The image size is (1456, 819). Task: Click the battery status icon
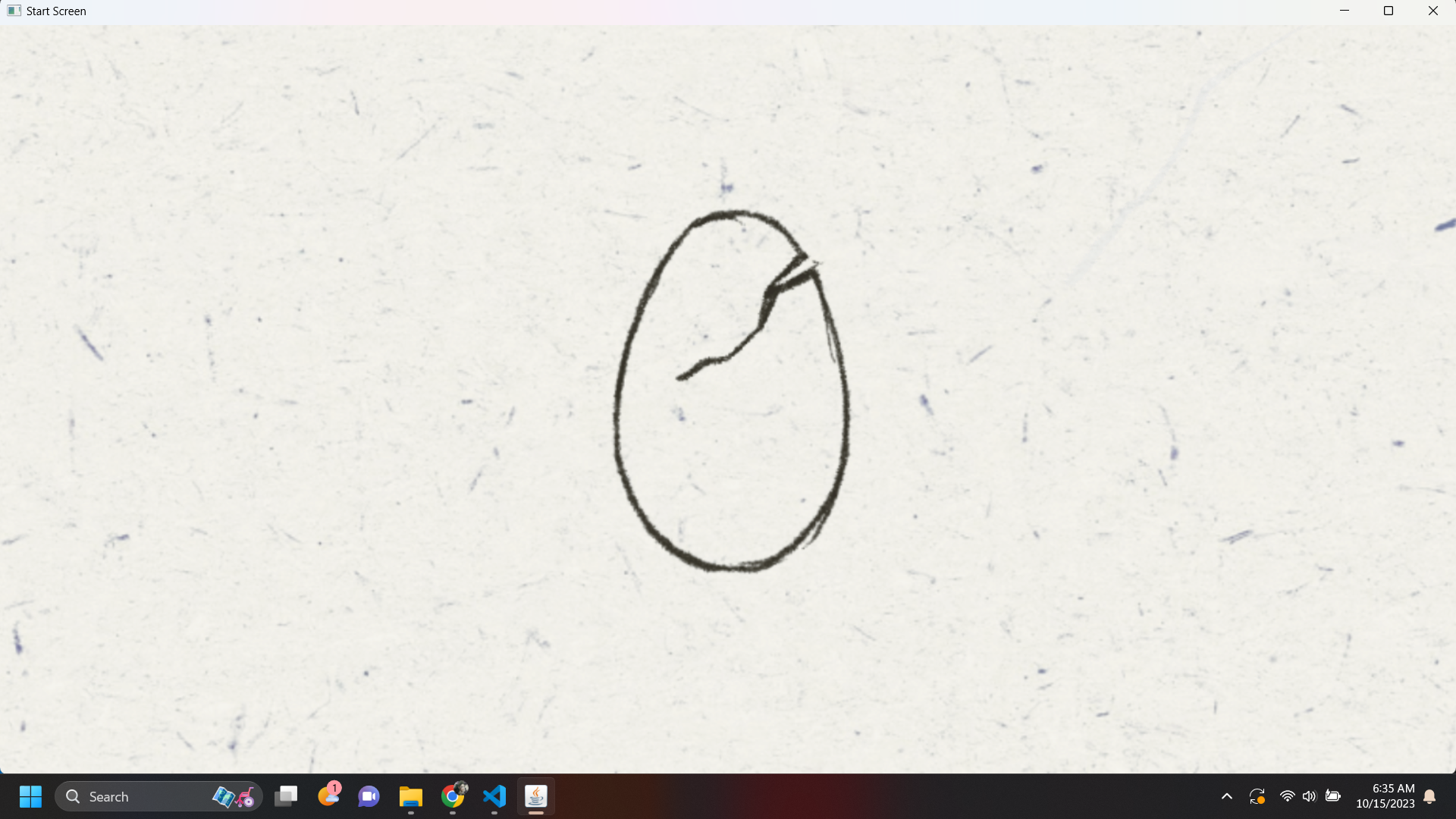pyautogui.click(x=1332, y=796)
